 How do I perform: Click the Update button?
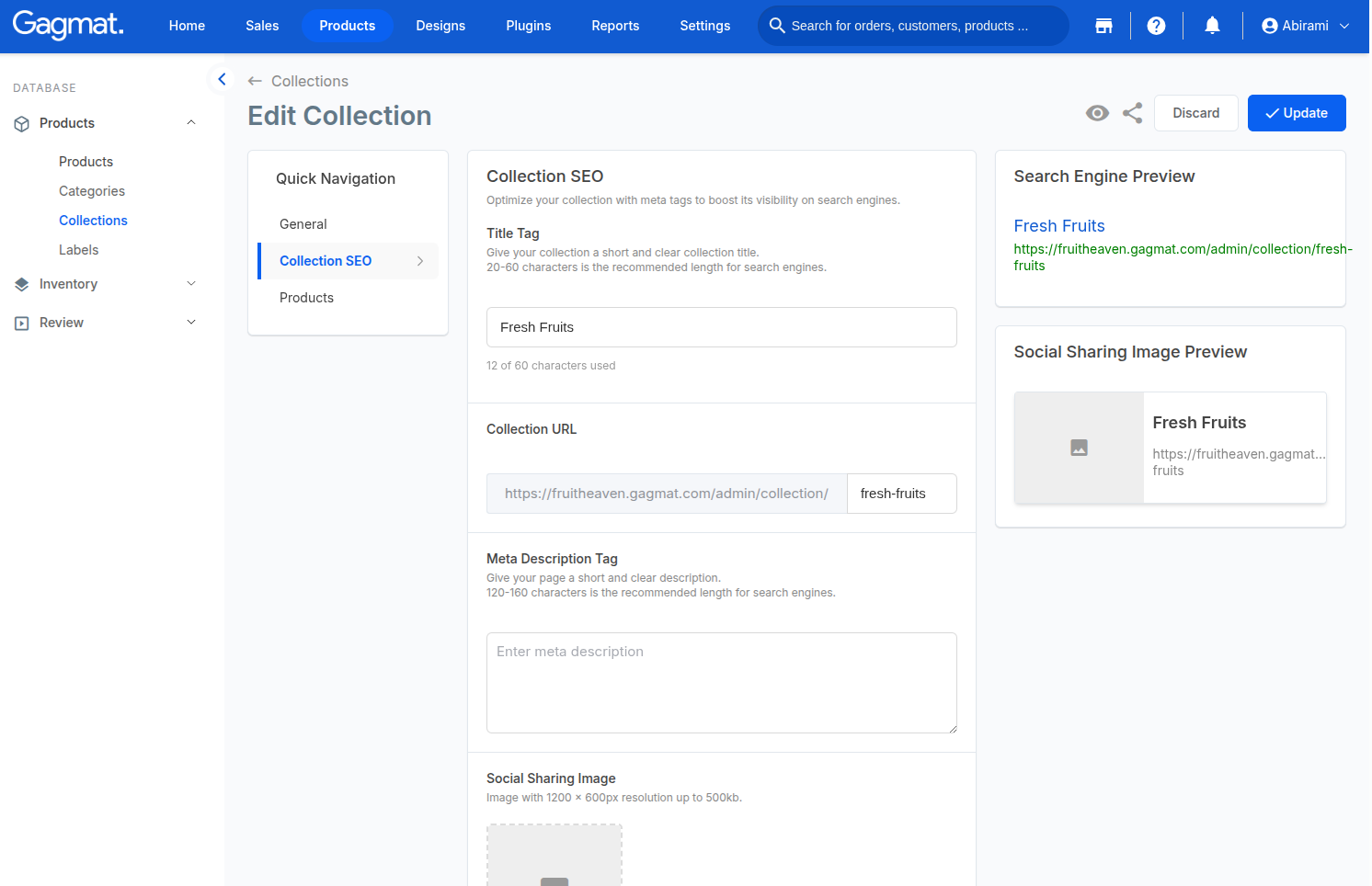coord(1297,113)
